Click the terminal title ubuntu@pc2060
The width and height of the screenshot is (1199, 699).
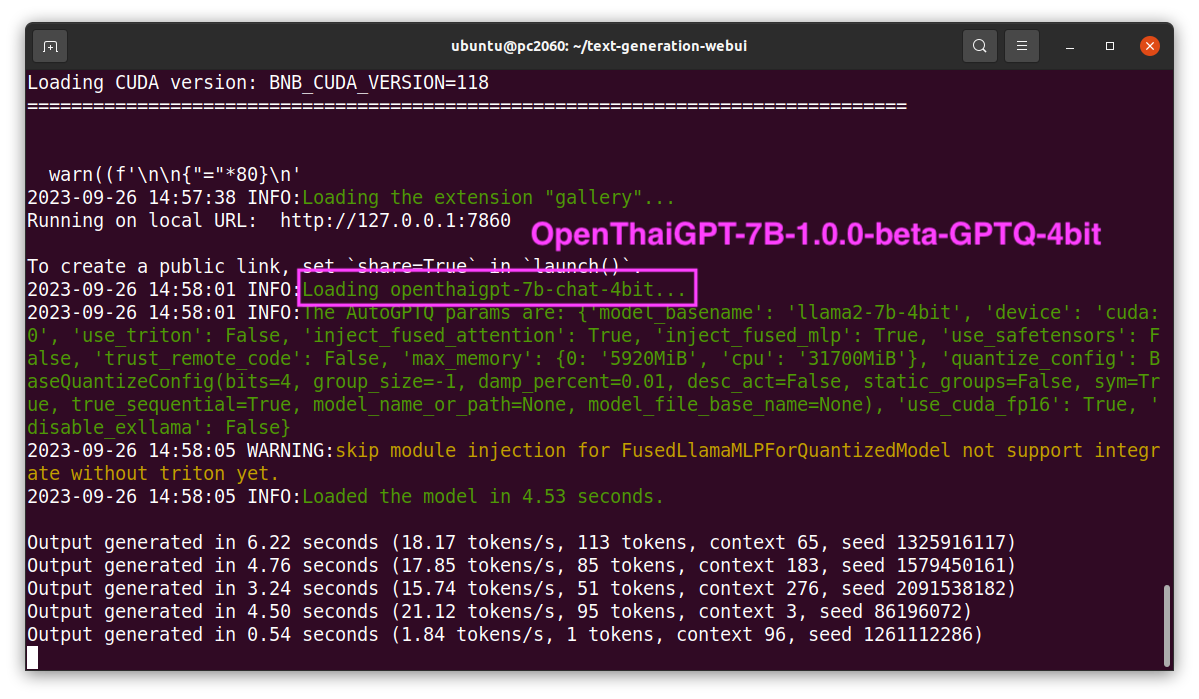(x=599, y=46)
